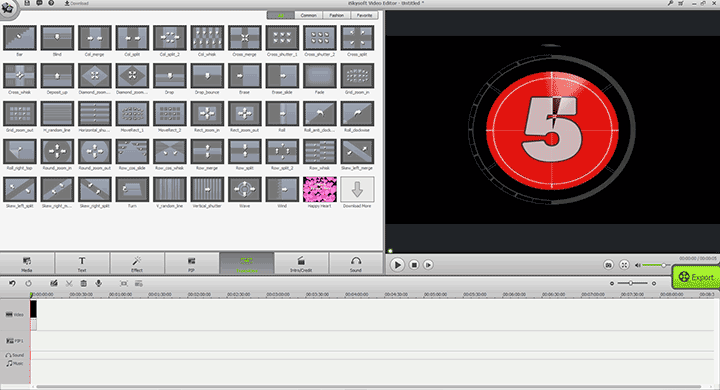This screenshot has height=390, width=720.
Task: Switch to the Common filter tab
Action: click(x=309, y=15)
